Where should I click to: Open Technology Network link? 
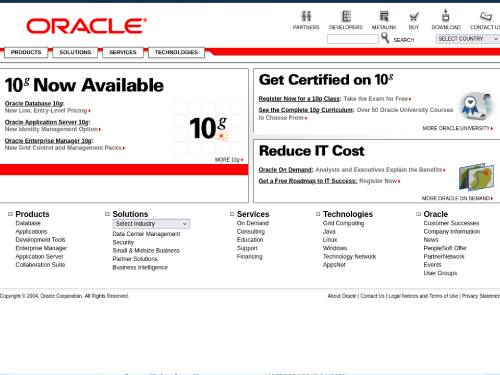click(x=349, y=257)
